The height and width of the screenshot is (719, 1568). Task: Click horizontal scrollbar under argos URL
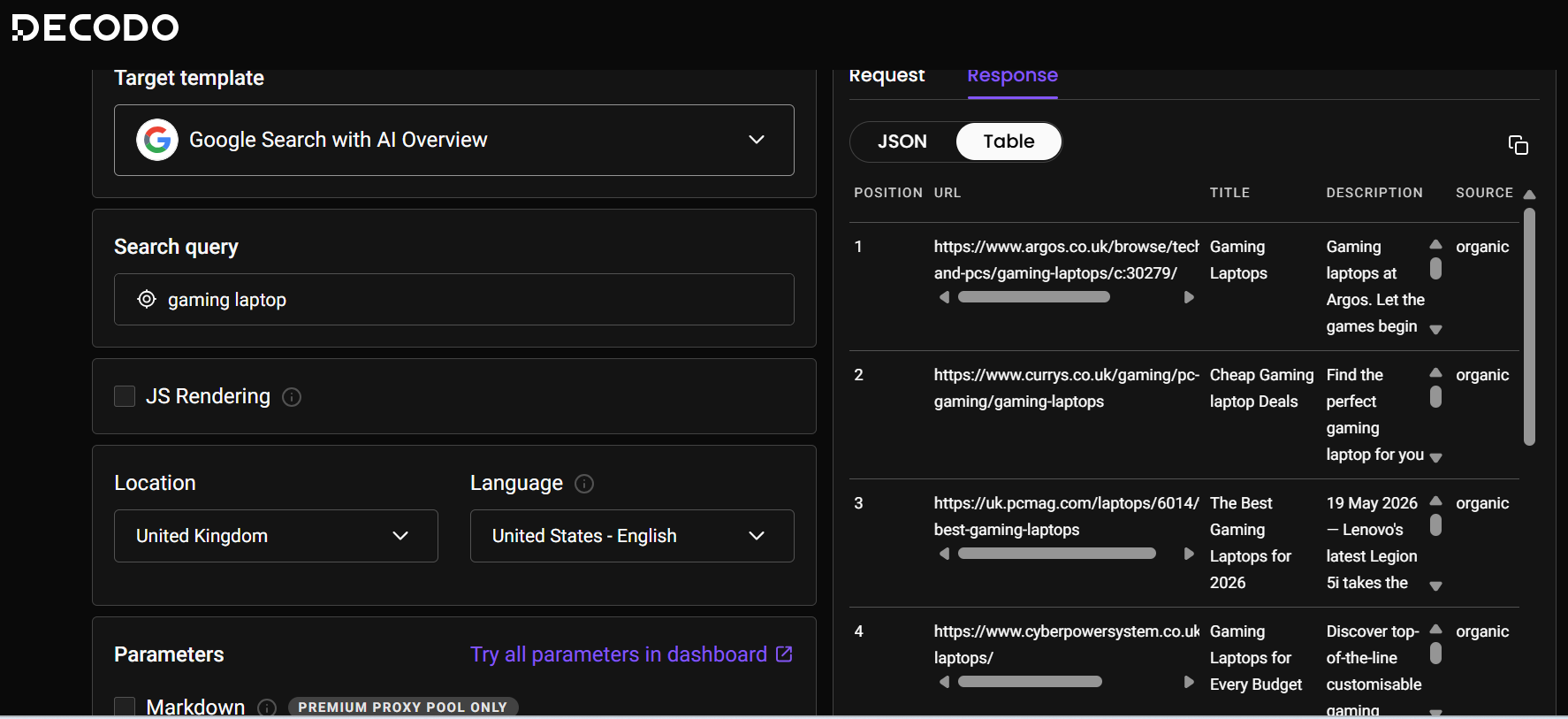click(x=1034, y=297)
